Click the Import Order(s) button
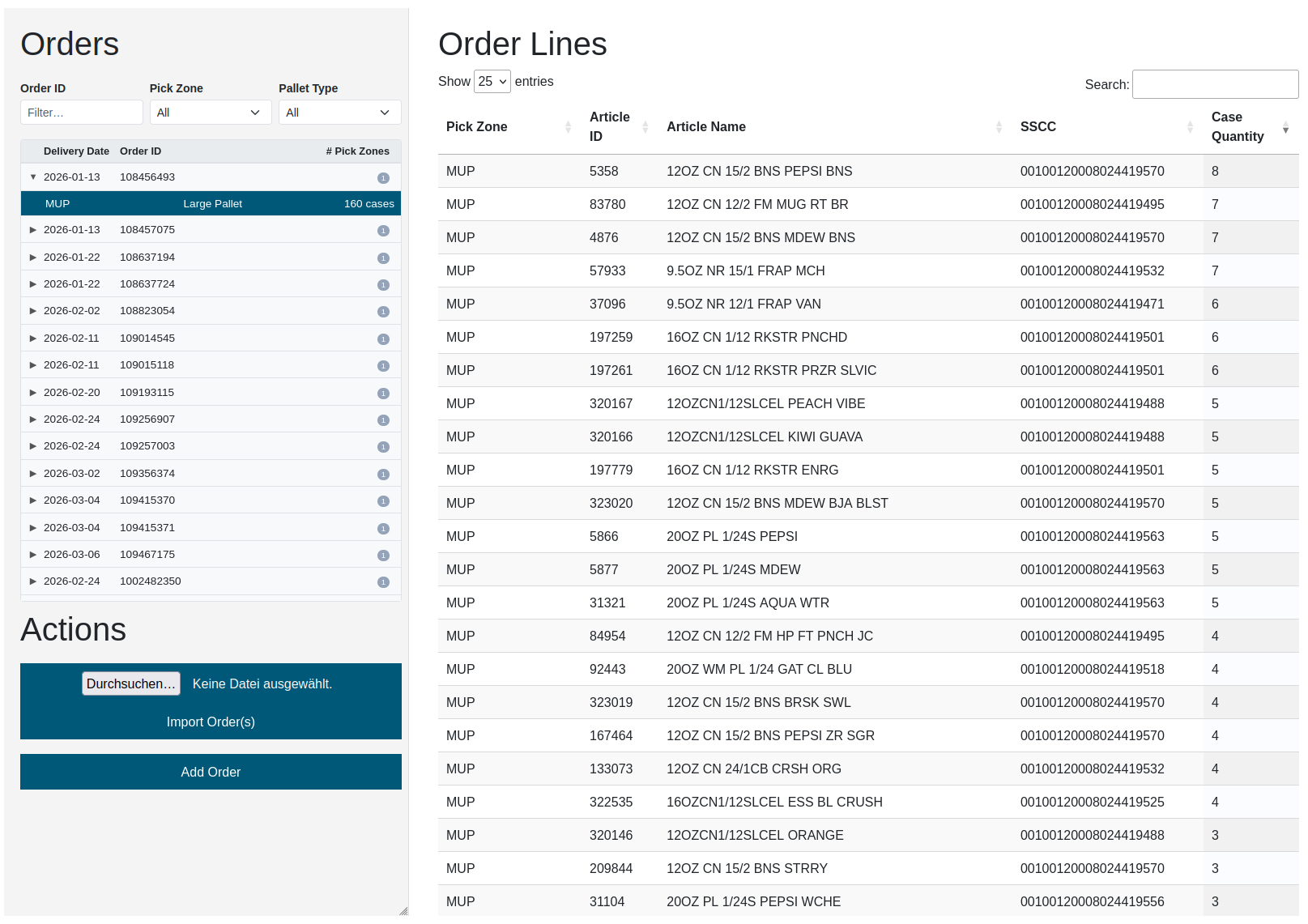The image size is (1308, 924). tap(211, 722)
